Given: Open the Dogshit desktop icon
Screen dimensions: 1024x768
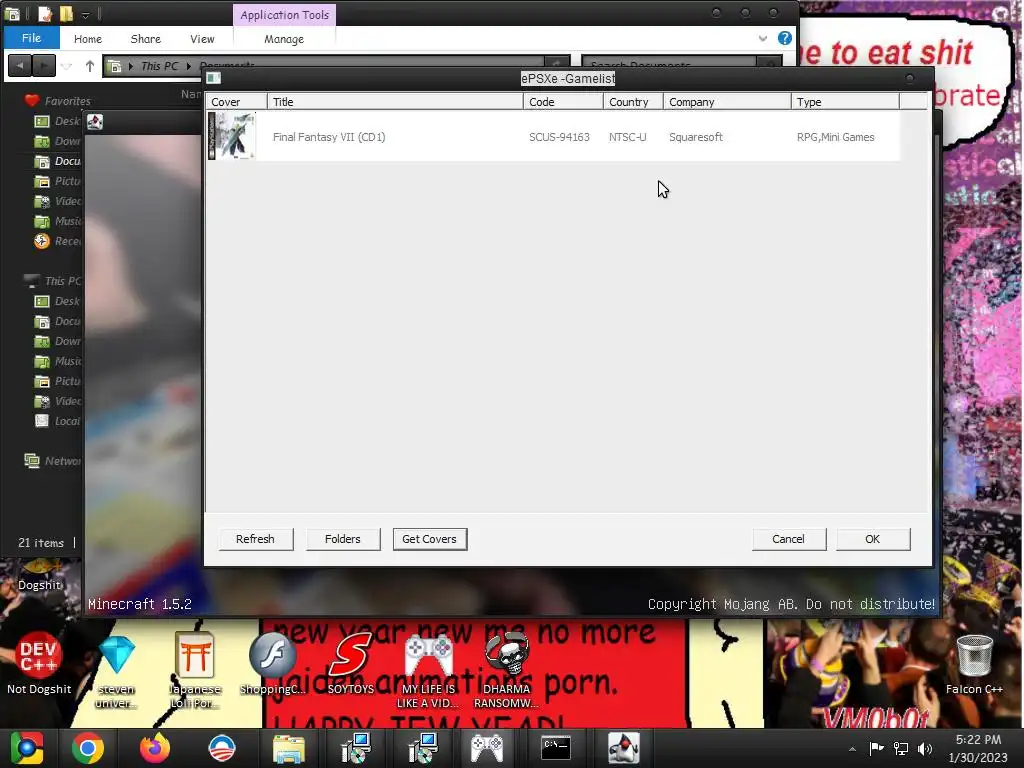Looking at the screenshot, I should click(x=40, y=577).
